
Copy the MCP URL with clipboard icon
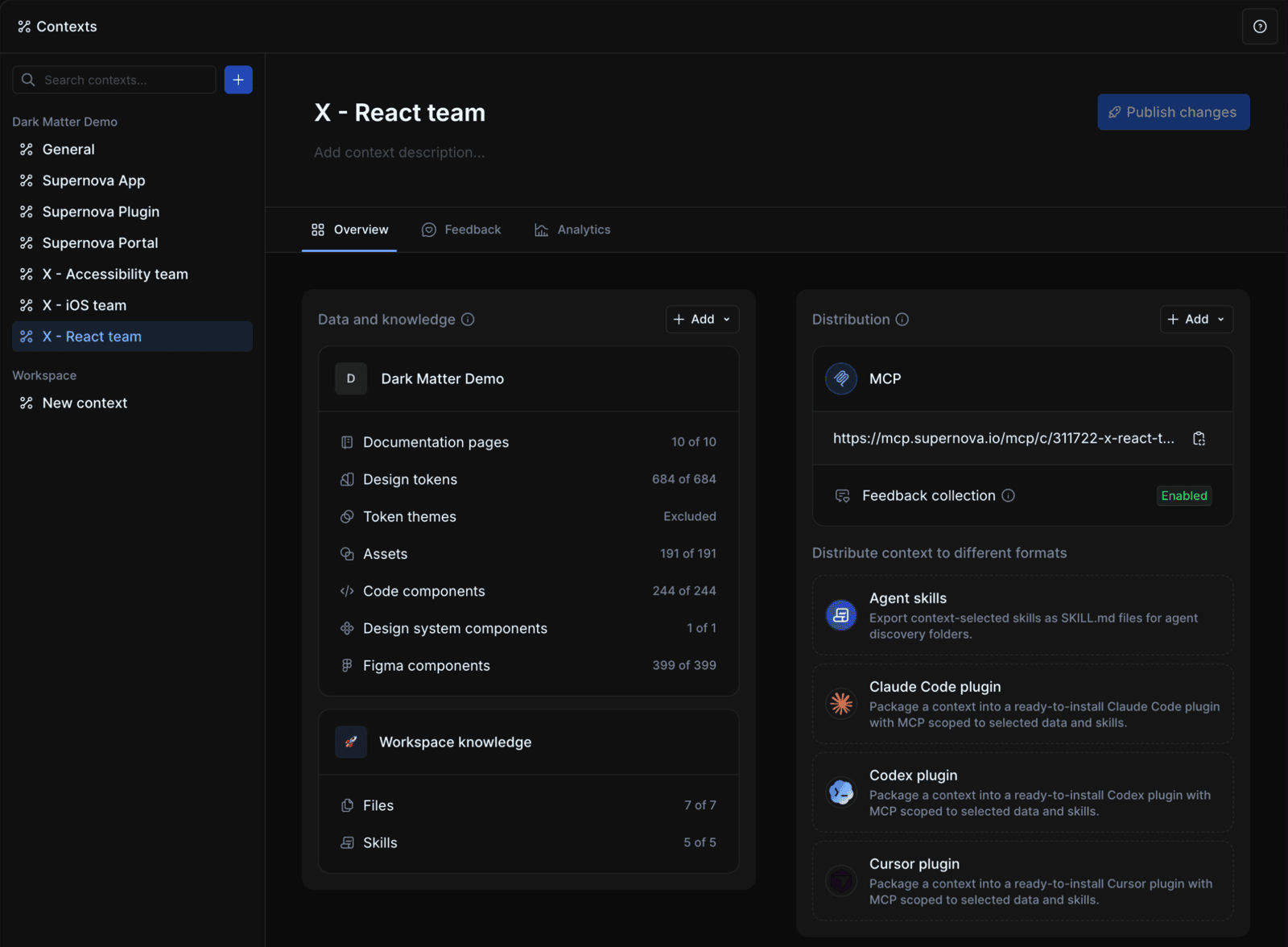(x=1199, y=438)
